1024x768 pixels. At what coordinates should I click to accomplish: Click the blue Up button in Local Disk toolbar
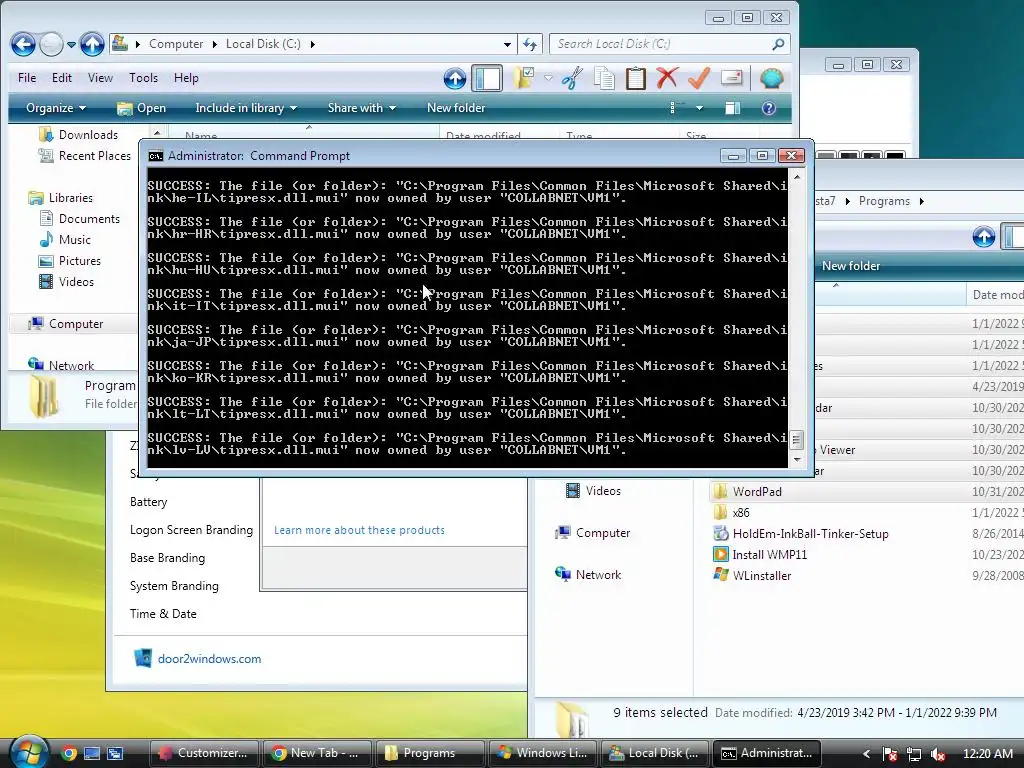click(455, 78)
